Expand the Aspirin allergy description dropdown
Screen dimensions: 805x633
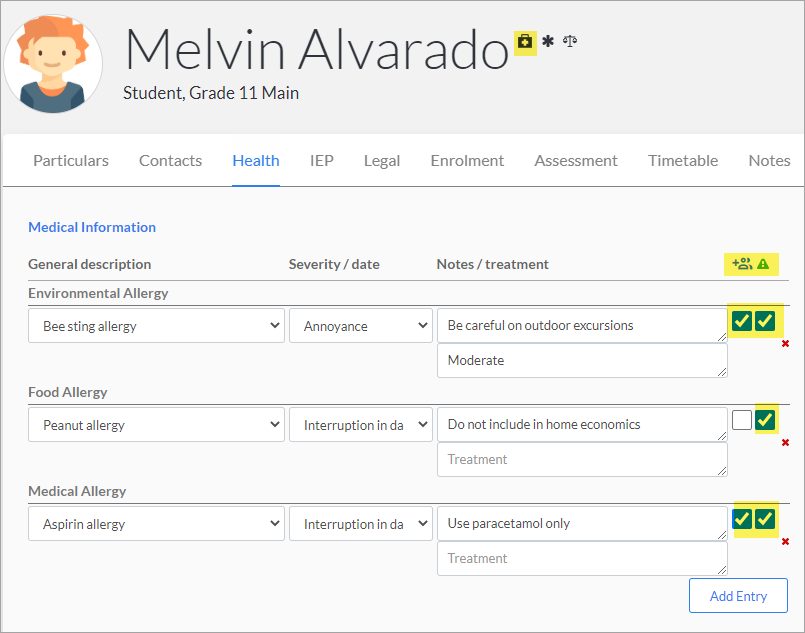coord(156,524)
